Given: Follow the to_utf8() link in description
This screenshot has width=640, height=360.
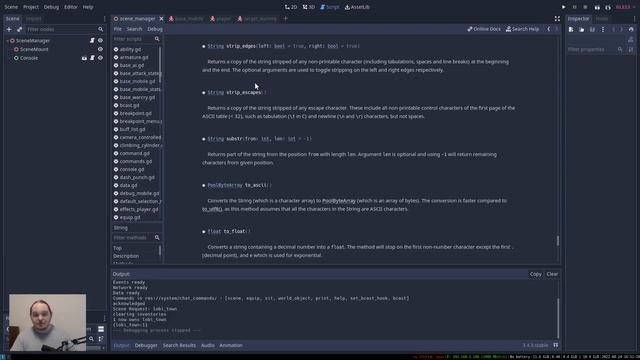Looking at the screenshot, I should tap(212, 209).
